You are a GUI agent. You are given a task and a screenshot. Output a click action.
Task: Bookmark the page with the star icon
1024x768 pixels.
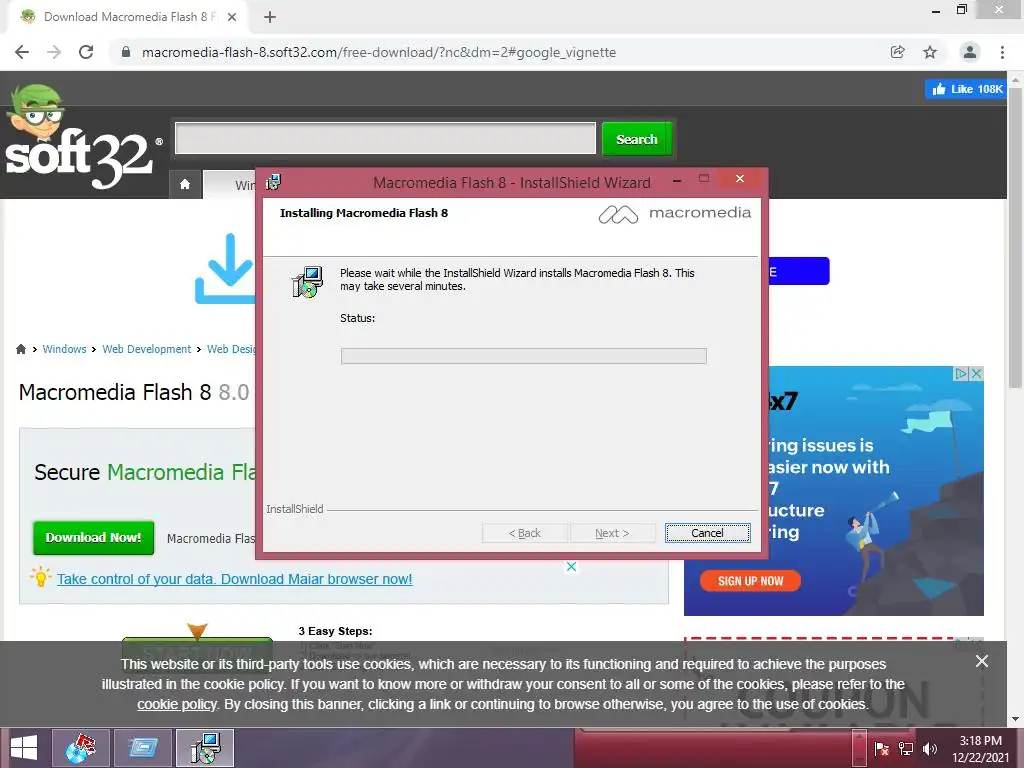pos(930,52)
